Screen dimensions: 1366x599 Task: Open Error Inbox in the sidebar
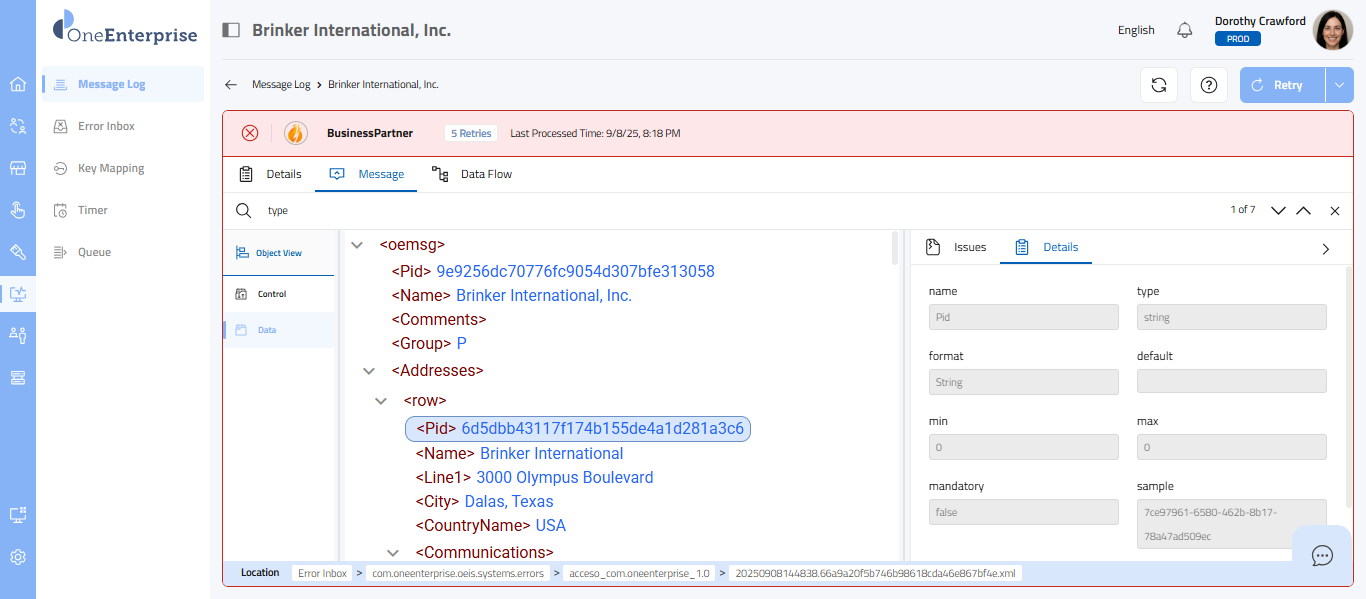106,126
